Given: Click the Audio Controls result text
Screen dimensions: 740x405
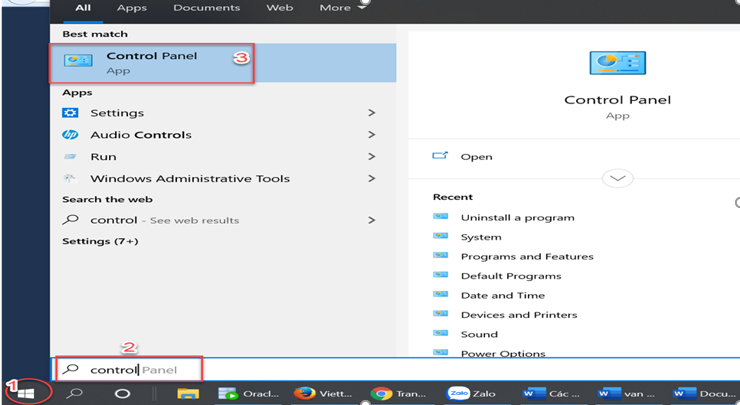Looking at the screenshot, I should (141, 135).
